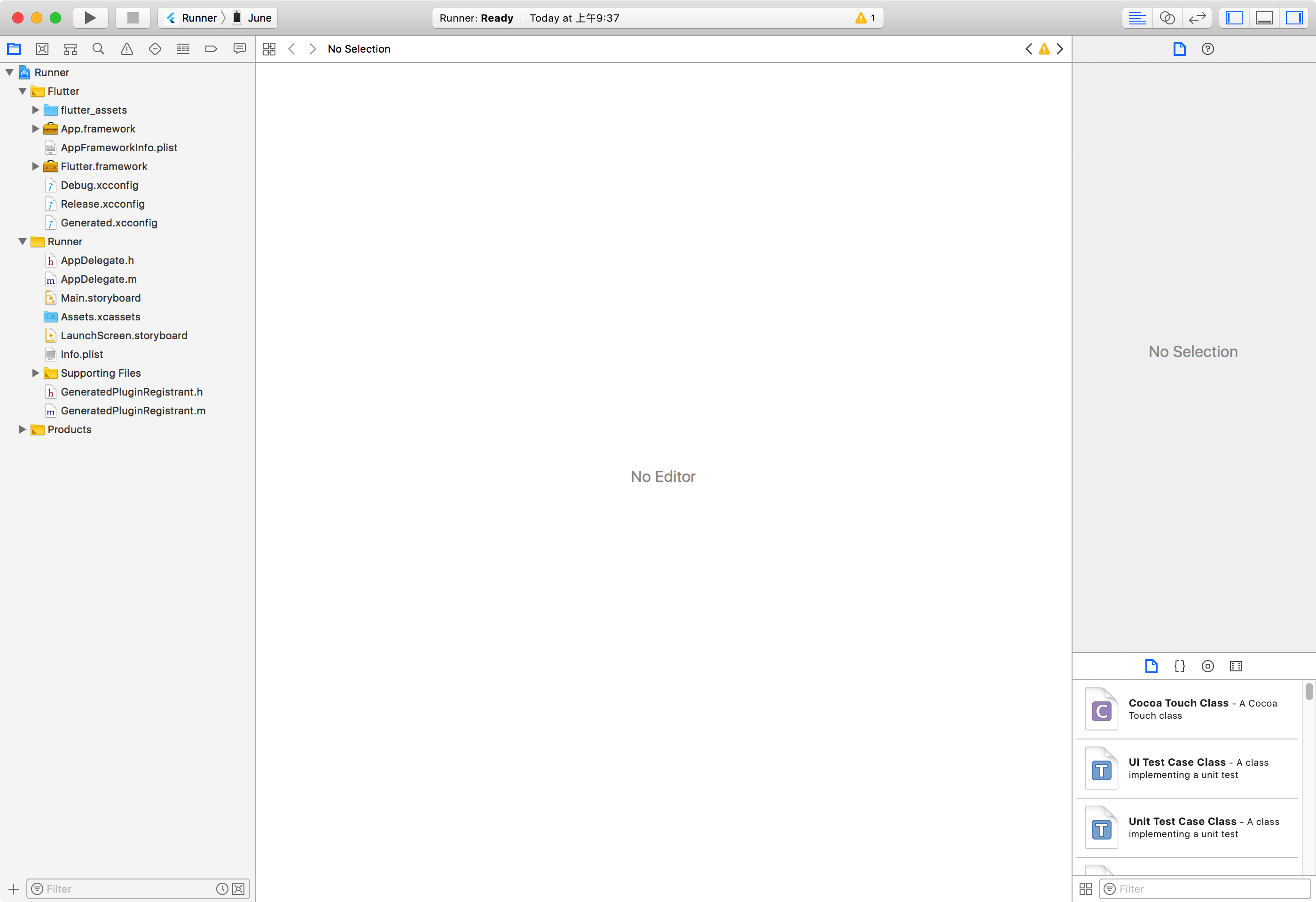Go back in editor history
This screenshot has height=902, width=1316.
click(291, 49)
